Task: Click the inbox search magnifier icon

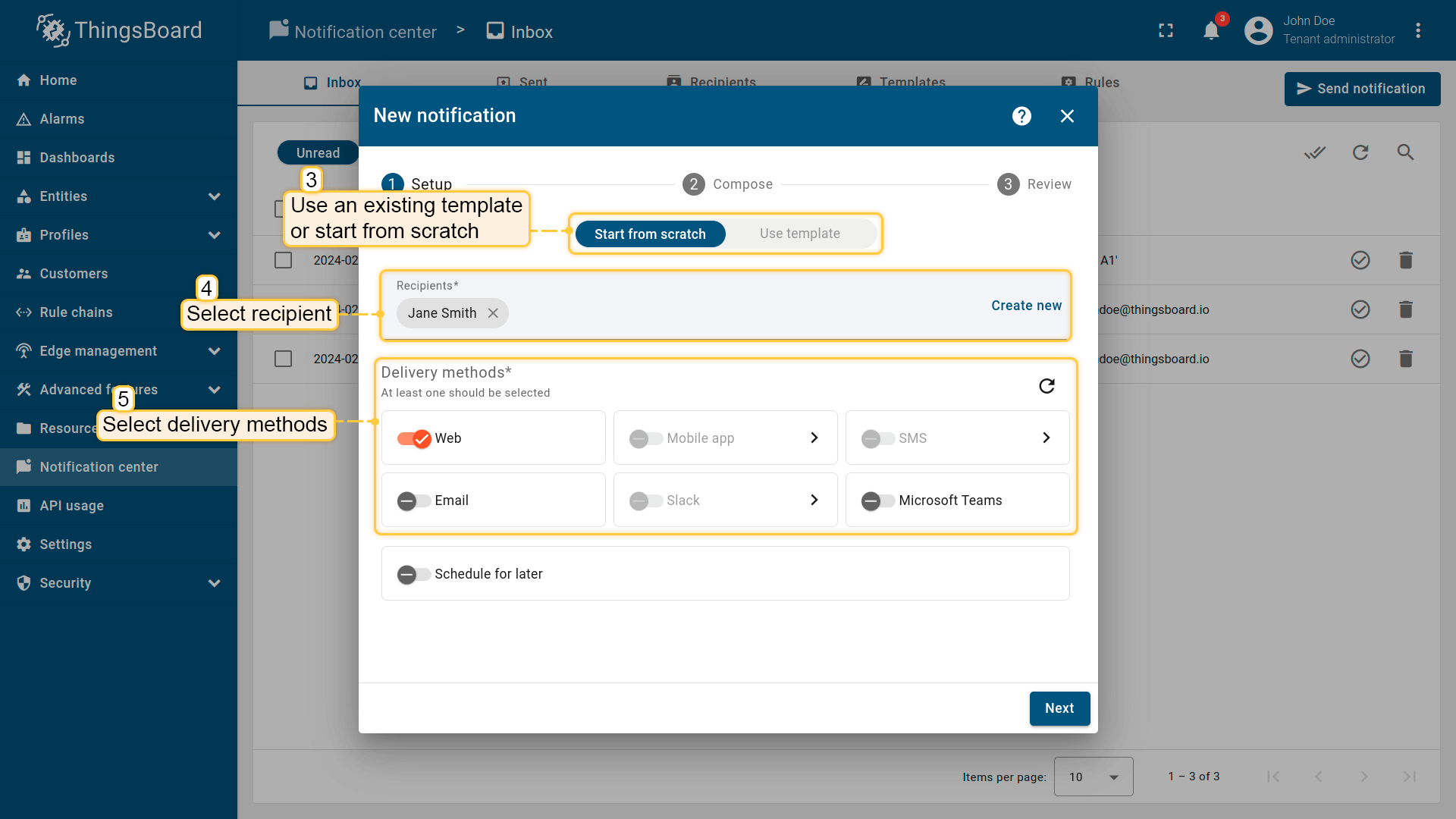Action: tap(1405, 152)
